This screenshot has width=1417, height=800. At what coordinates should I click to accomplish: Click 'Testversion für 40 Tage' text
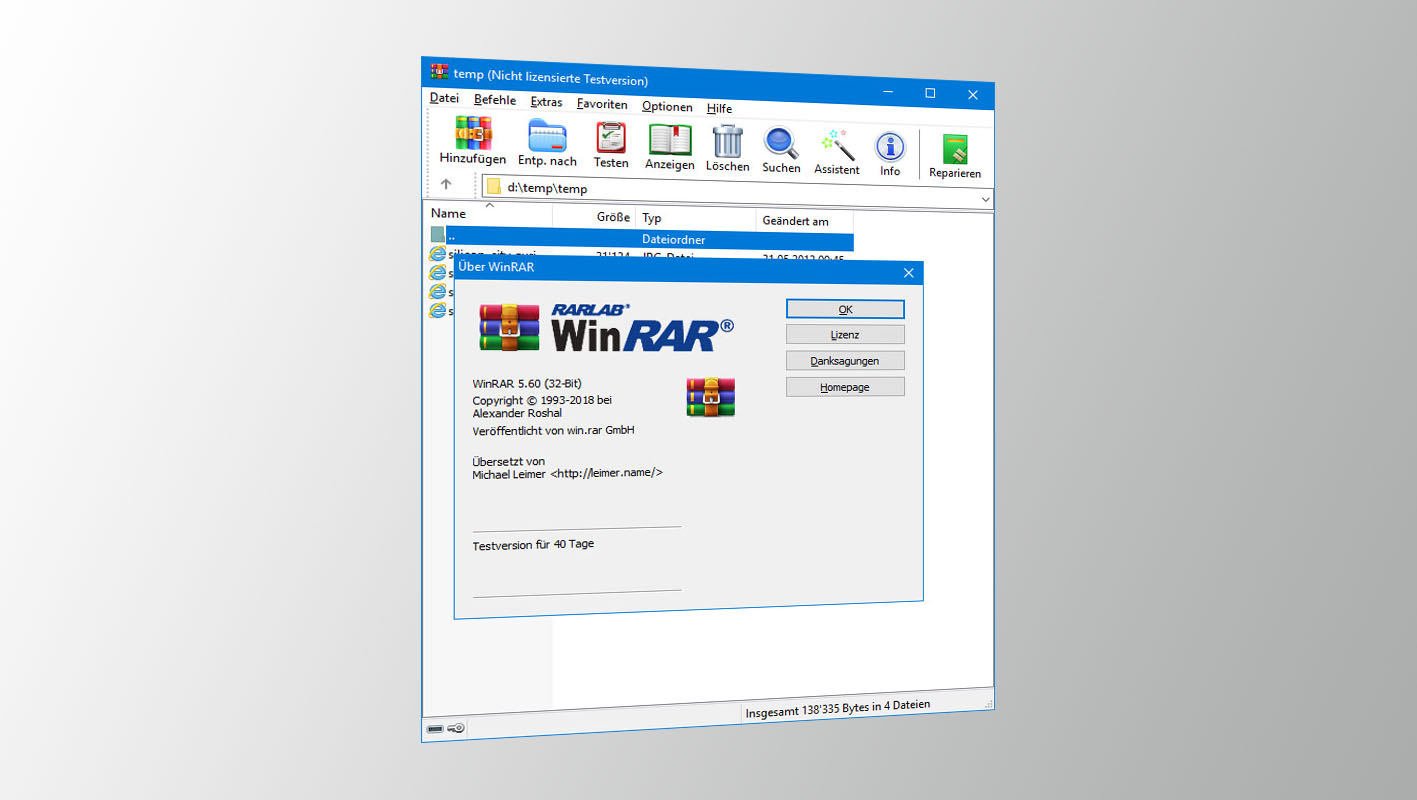pyautogui.click(x=533, y=545)
